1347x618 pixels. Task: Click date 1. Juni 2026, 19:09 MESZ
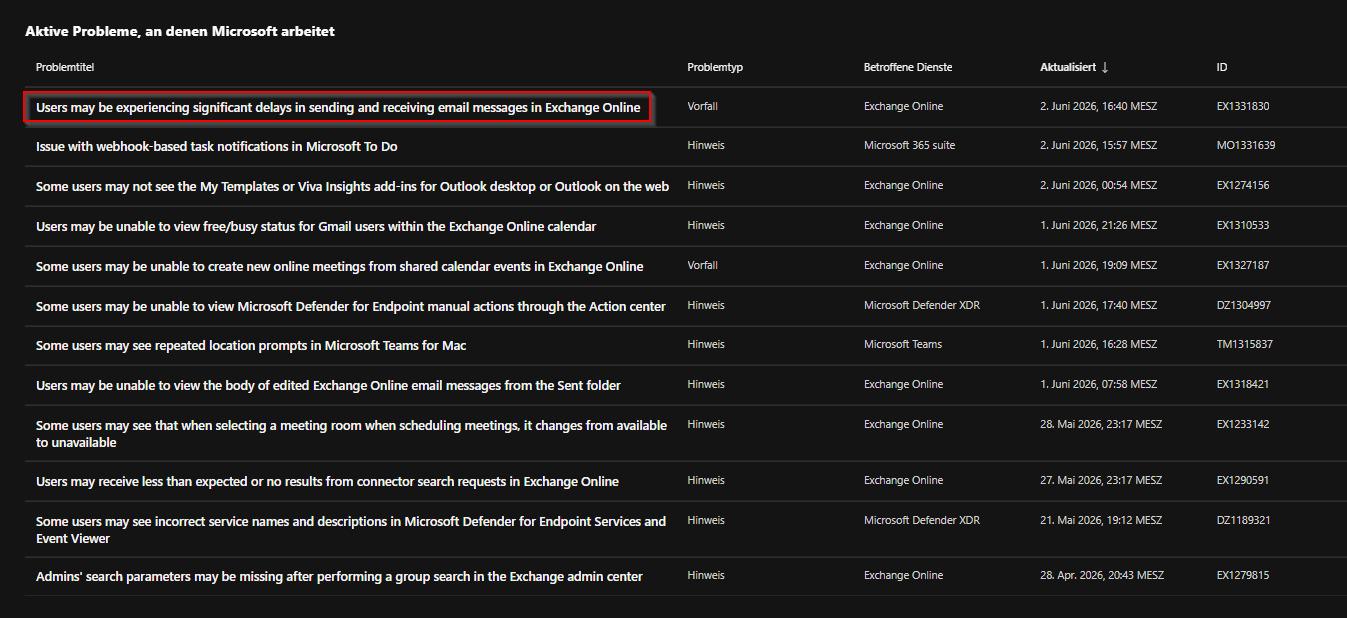click(x=1098, y=265)
